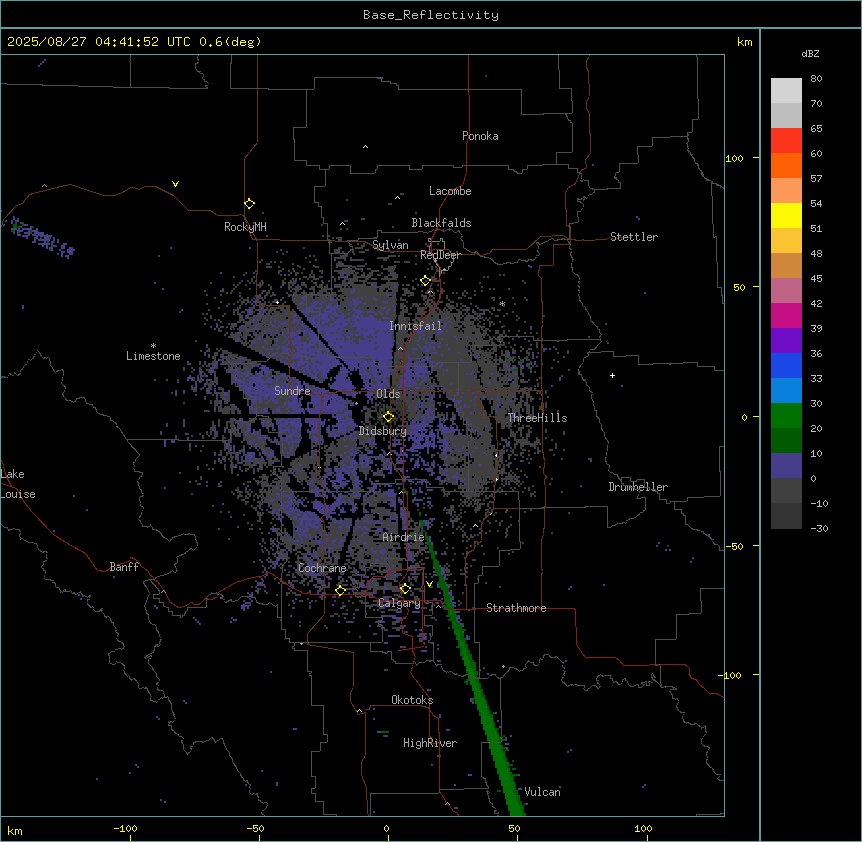Click the Didsbury label

click(x=383, y=431)
